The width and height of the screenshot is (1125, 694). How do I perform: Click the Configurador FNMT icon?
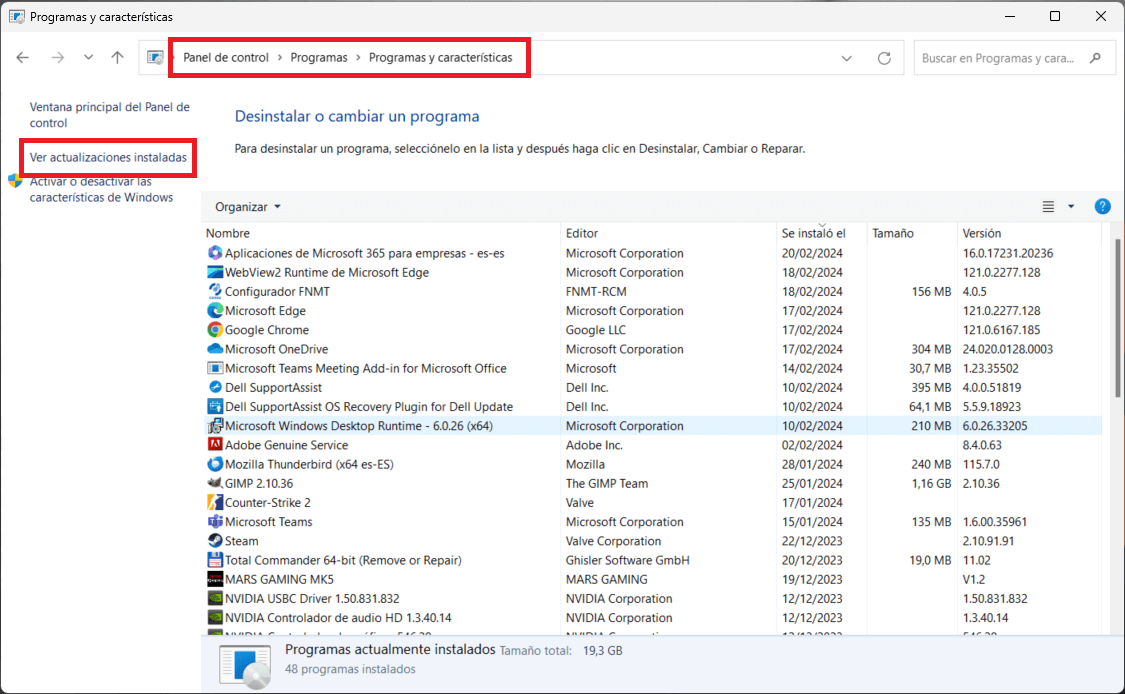[x=215, y=291]
